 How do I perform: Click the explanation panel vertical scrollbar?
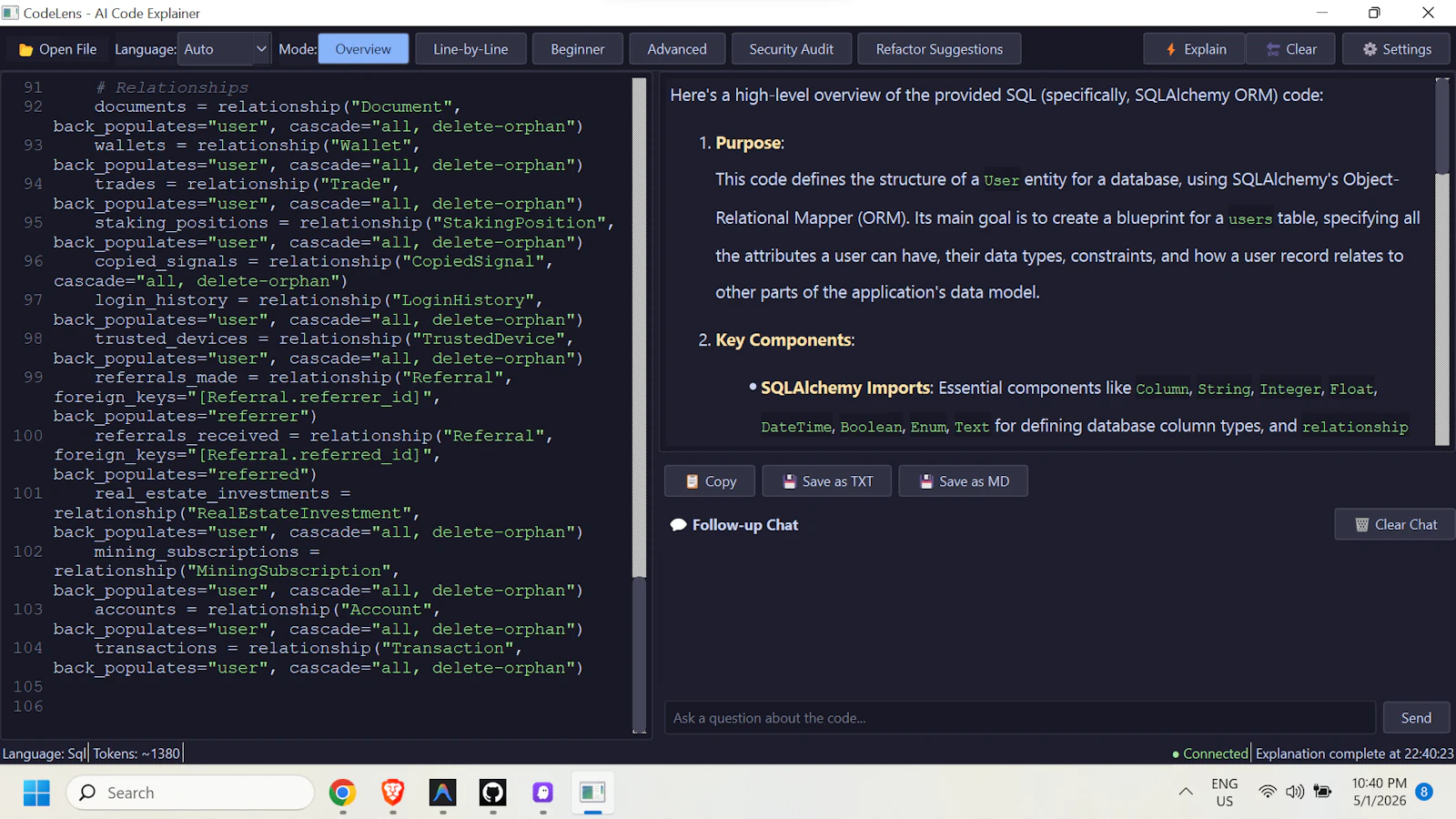1441,262
